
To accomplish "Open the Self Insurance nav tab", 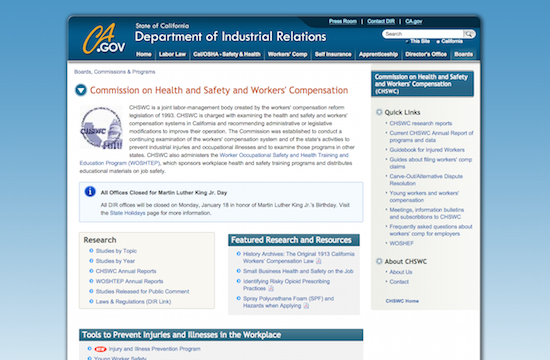I will [x=333, y=54].
